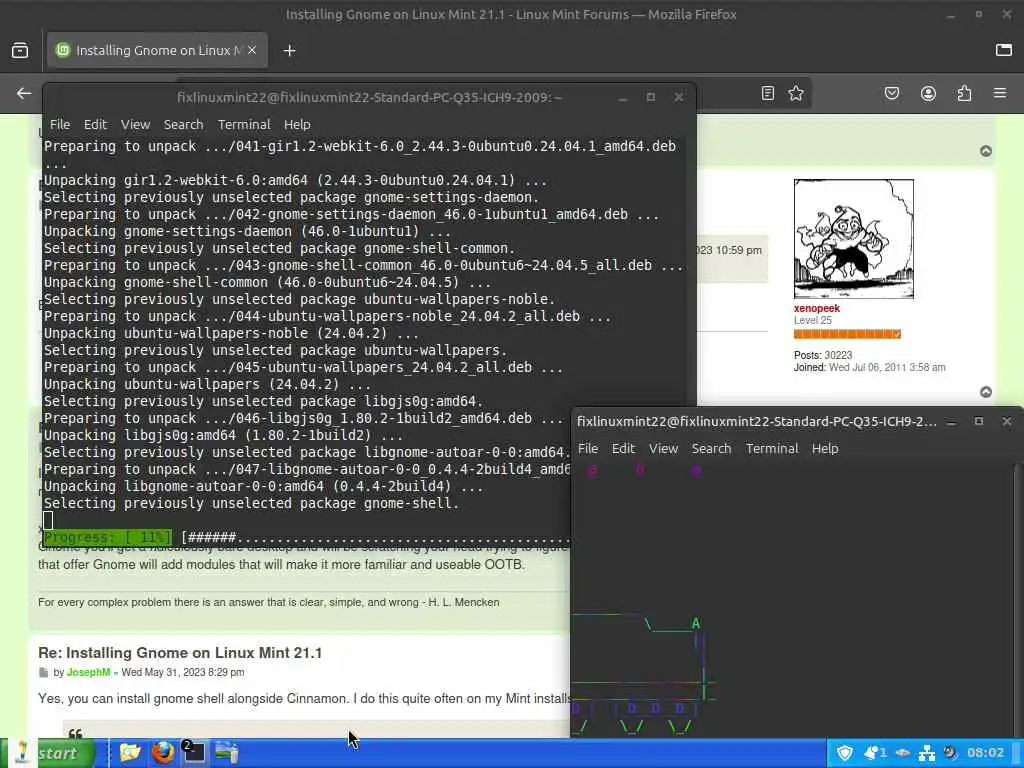
Task: Close the small terminal window
Action: [1006, 422]
